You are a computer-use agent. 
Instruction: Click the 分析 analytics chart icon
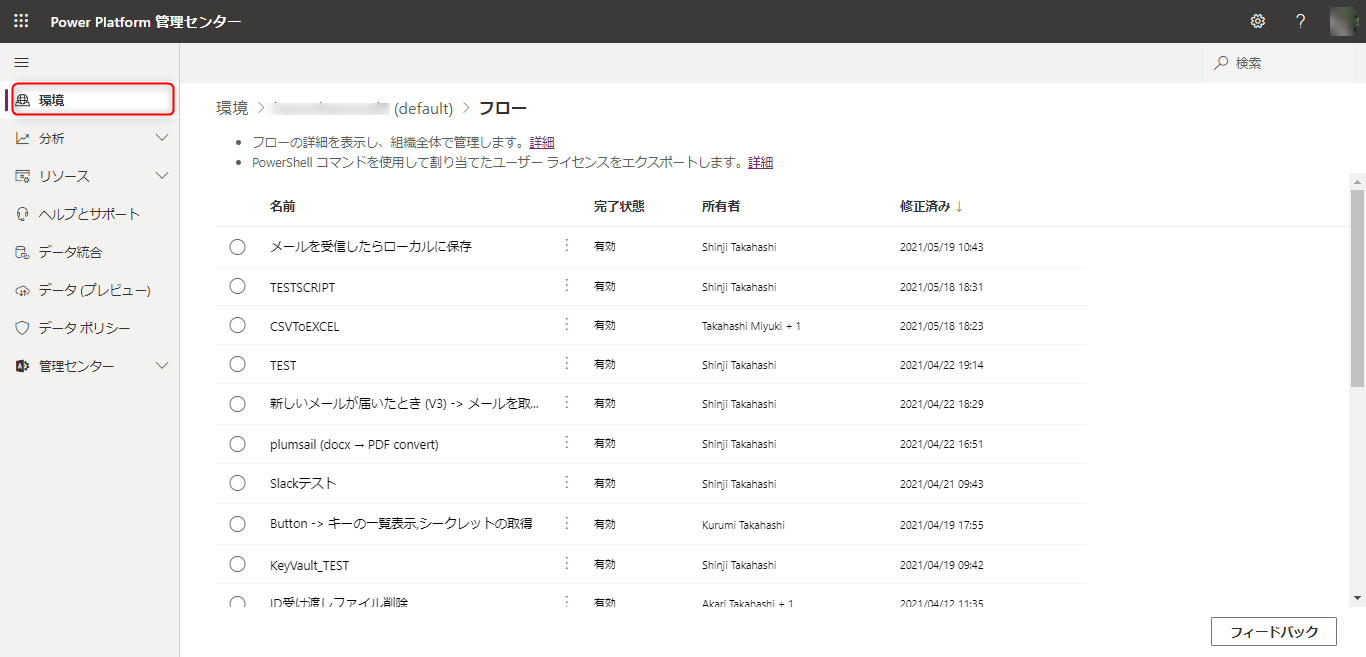coord(23,138)
